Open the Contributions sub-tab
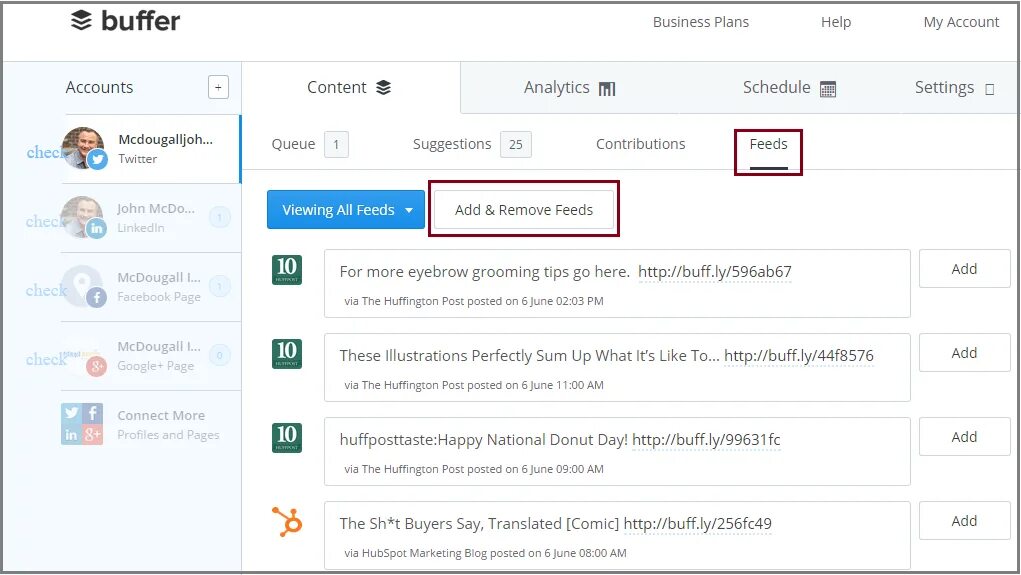 pos(641,144)
